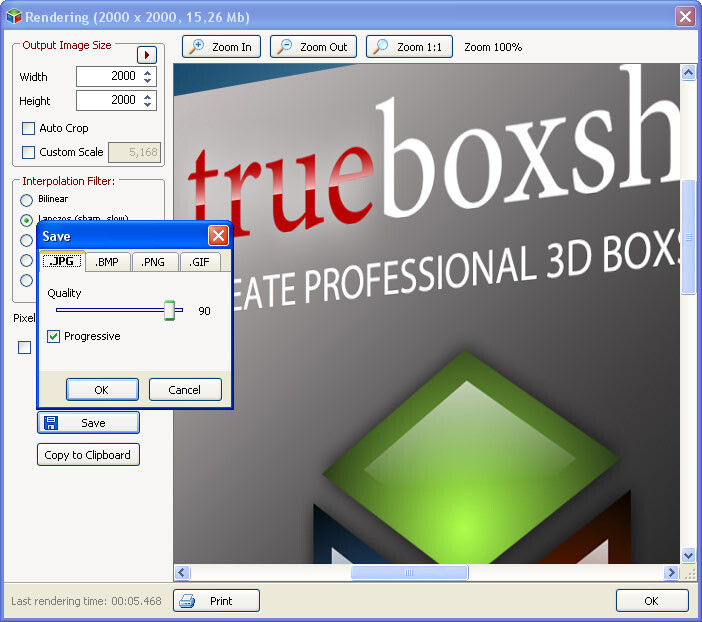Click the preview scroll down arrow
Image resolution: width=702 pixels, height=622 pixels.
point(688,556)
